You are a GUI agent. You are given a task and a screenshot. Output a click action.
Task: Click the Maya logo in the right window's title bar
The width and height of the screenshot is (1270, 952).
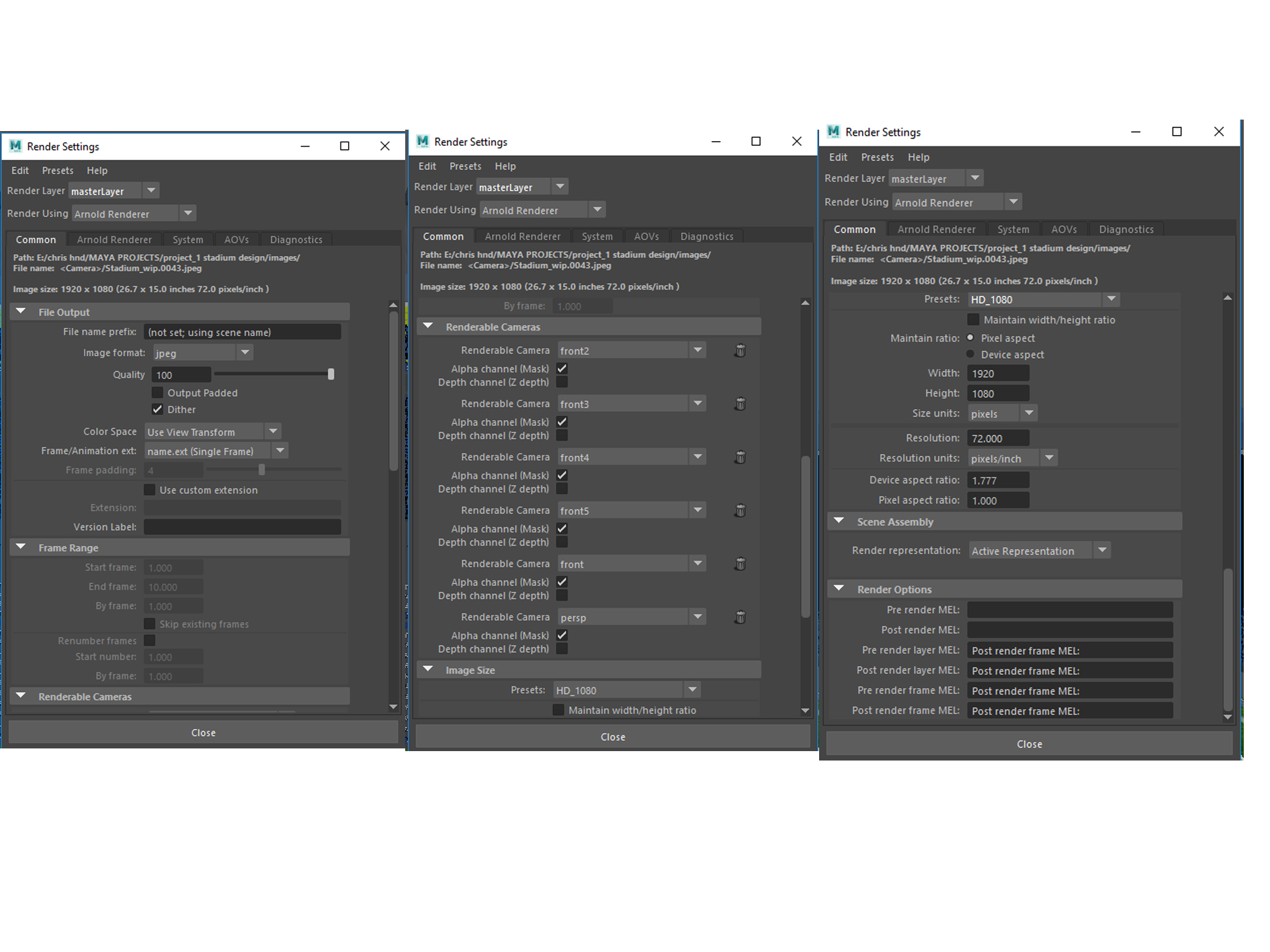(834, 132)
